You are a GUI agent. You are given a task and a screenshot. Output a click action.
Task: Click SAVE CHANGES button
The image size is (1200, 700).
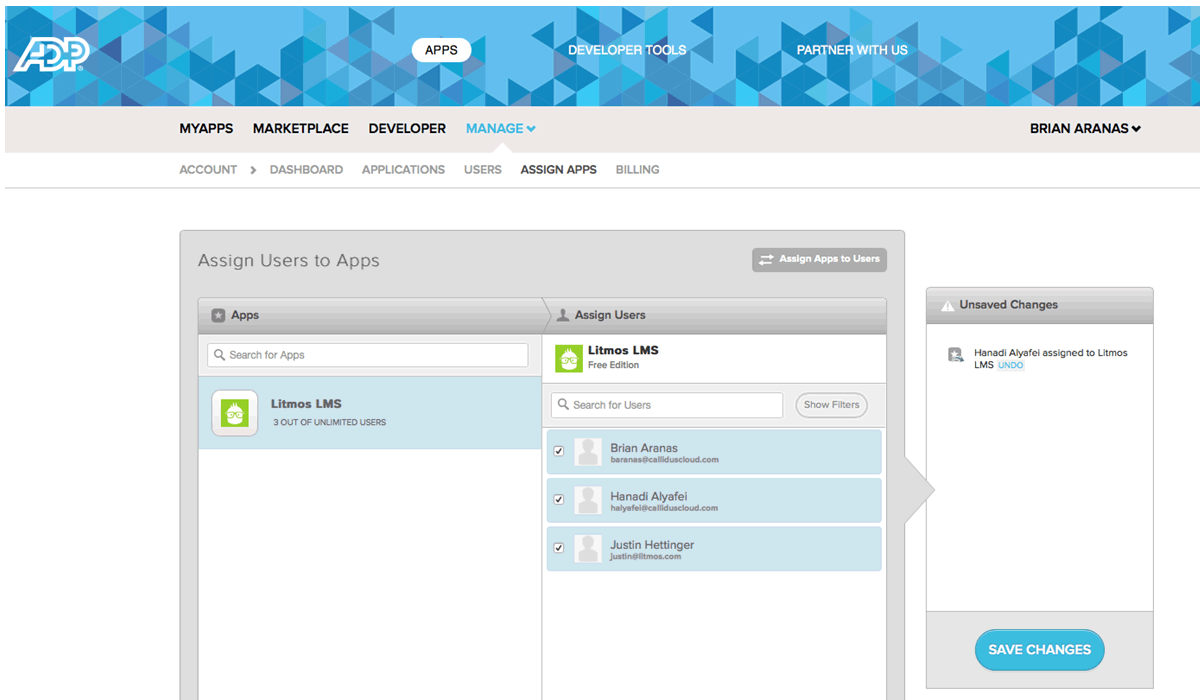click(1039, 650)
